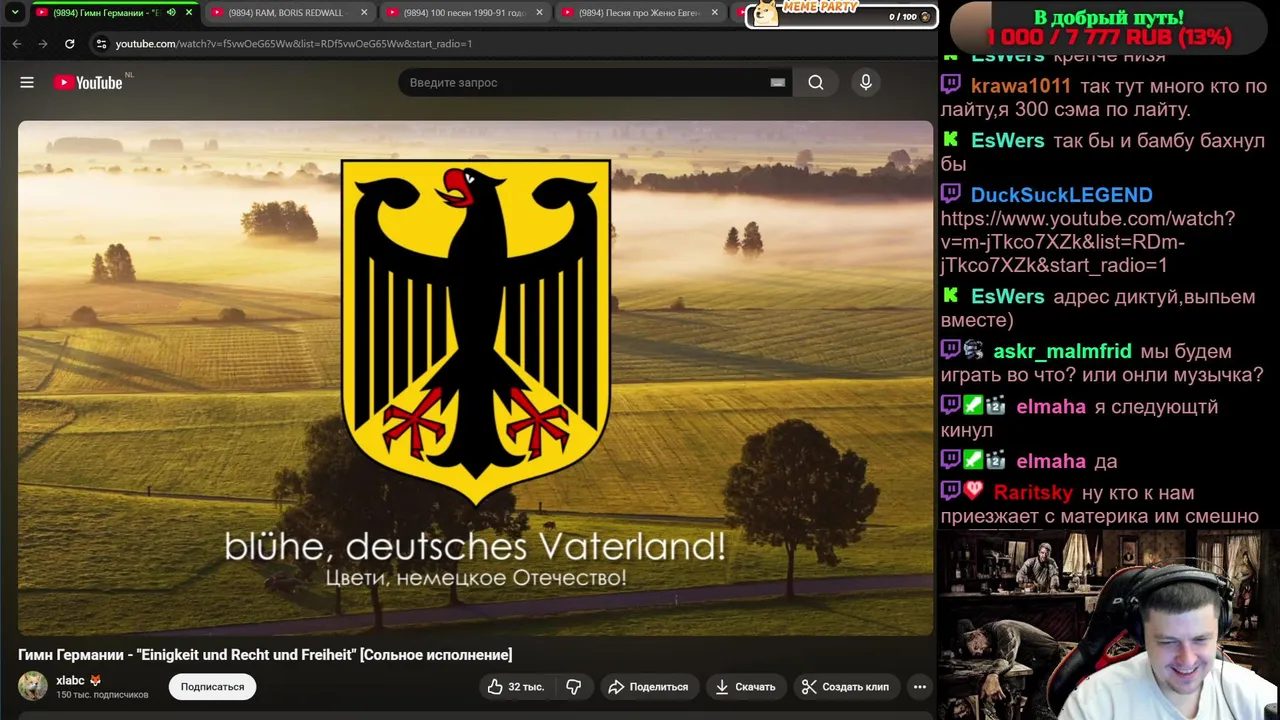The width and height of the screenshot is (1280, 720).
Task: Open the xlabc channel name link
Action: (x=70, y=680)
